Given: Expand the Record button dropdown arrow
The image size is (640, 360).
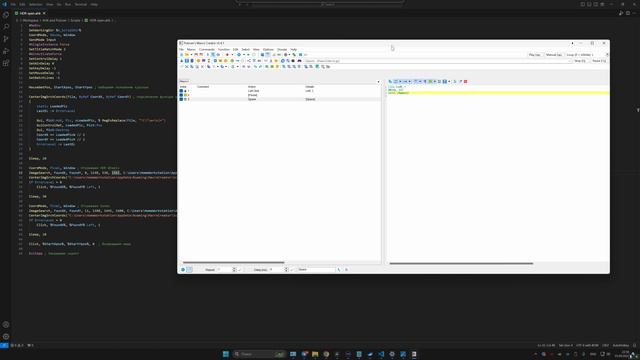Looking at the screenshot, I should pos(232,55).
